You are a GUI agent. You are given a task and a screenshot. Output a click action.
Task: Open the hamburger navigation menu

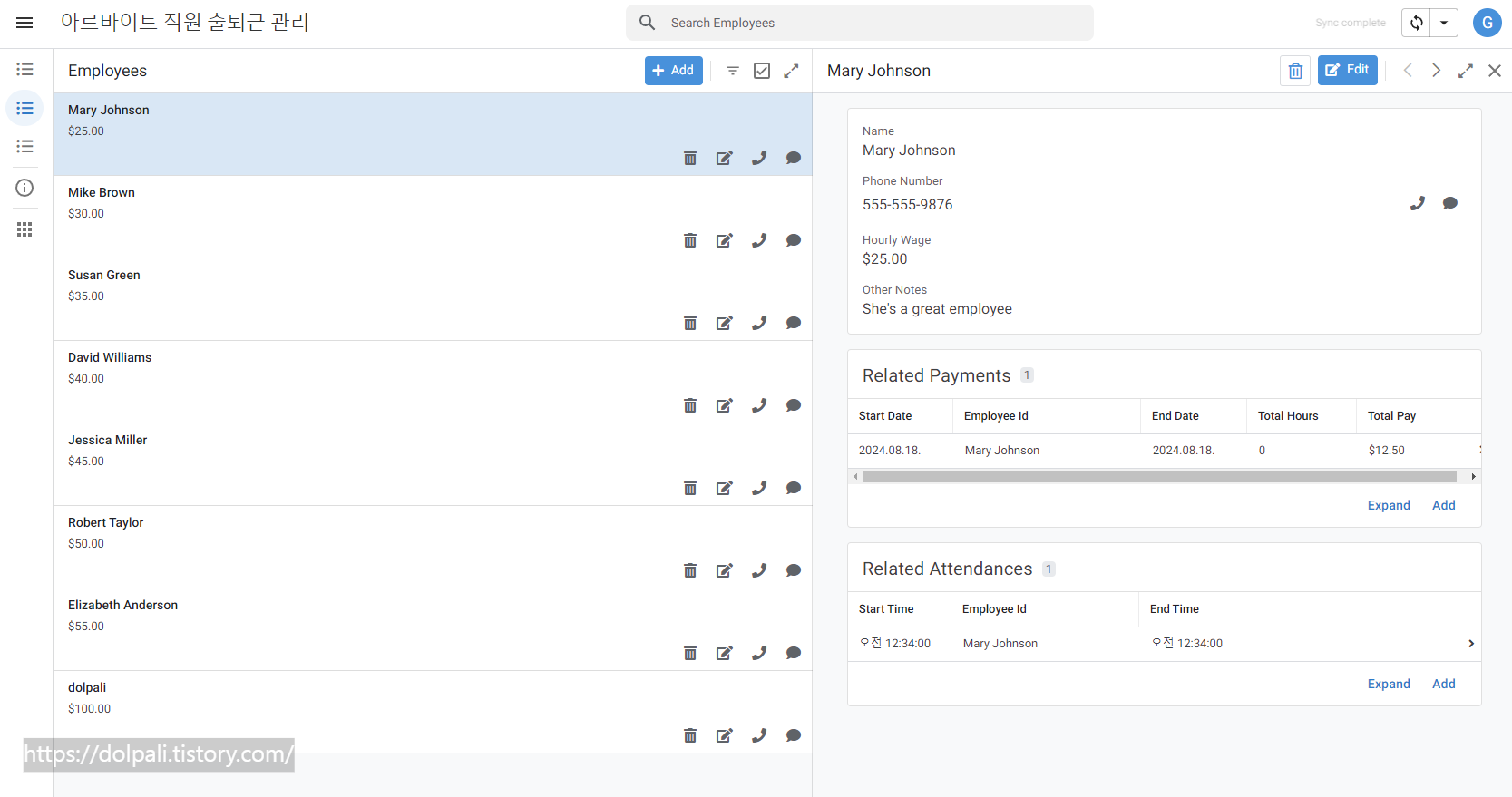24,23
